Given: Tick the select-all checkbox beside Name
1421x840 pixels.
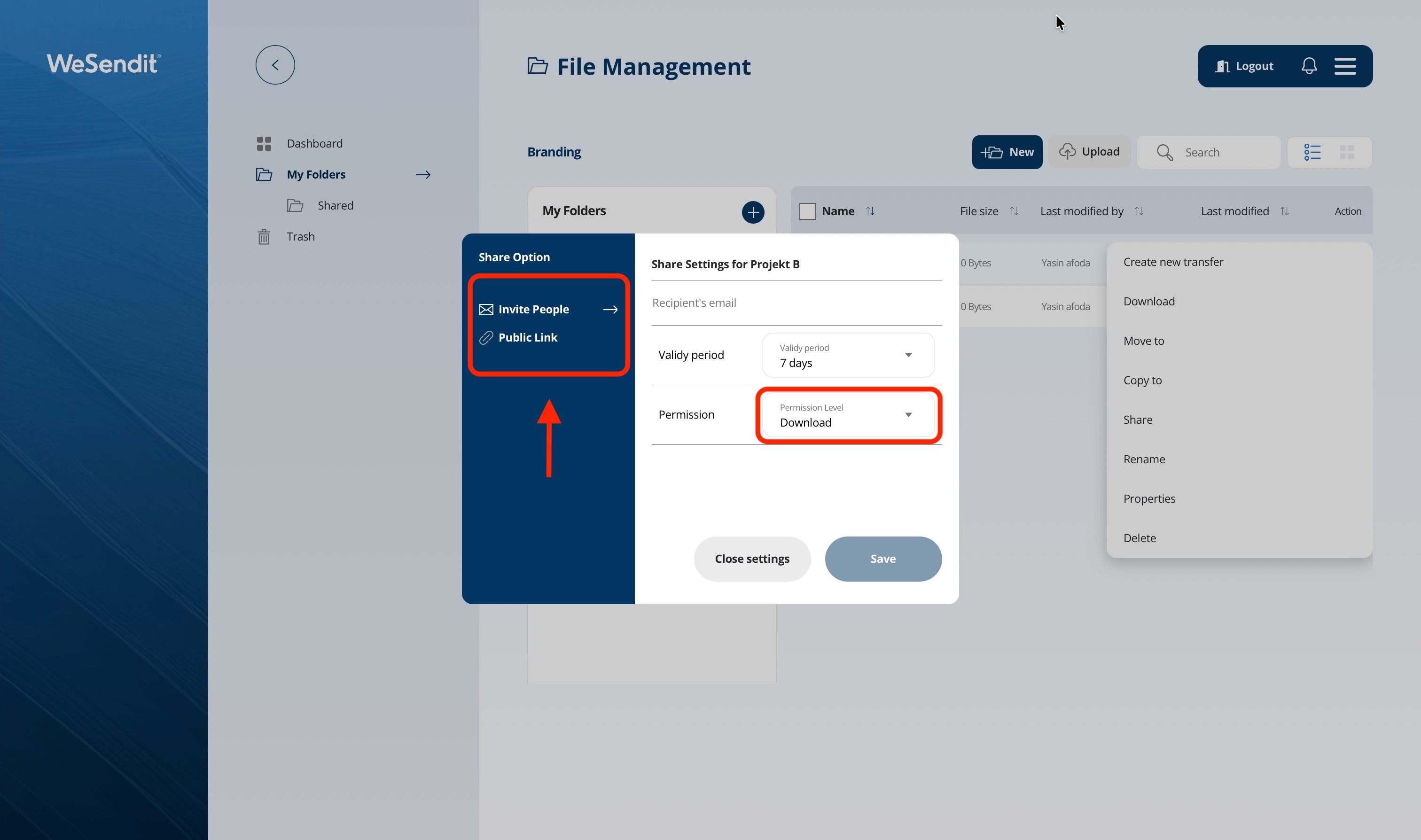Looking at the screenshot, I should pos(807,211).
